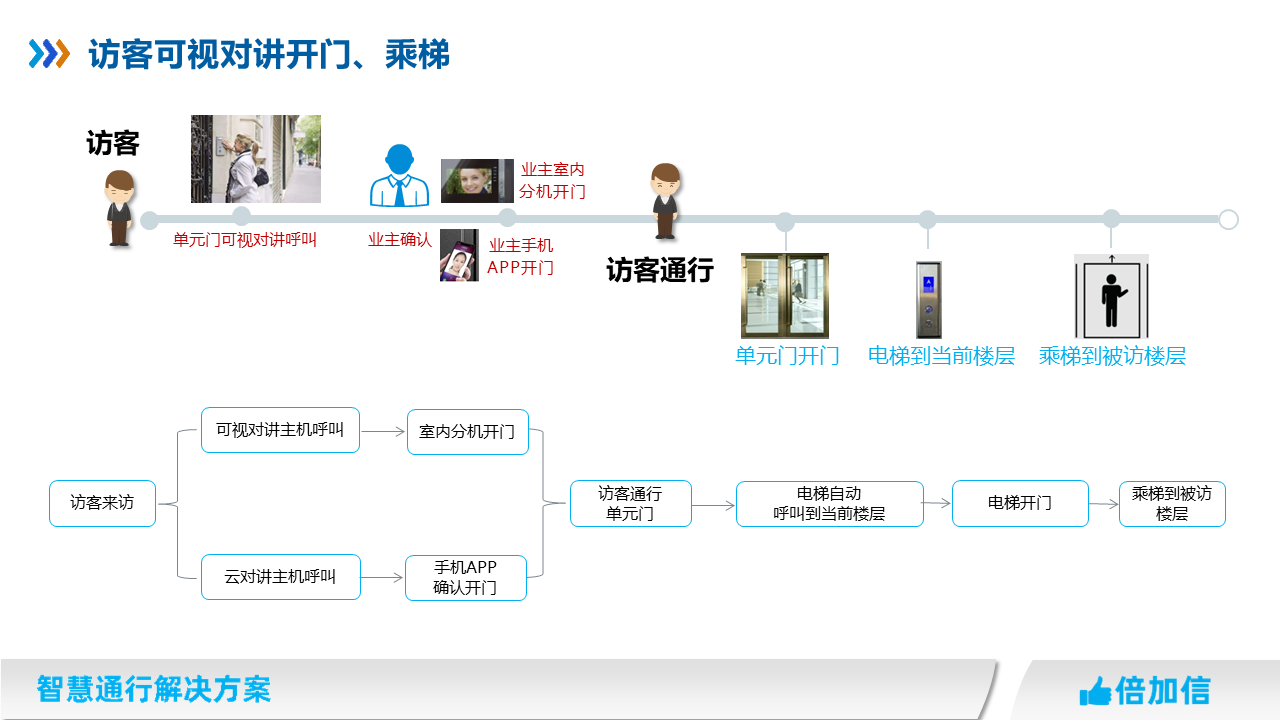The image size is (1280, 720).
Task: Click the thumbs-up 倍加信 logo
Action: click(x=1145, y=690)
